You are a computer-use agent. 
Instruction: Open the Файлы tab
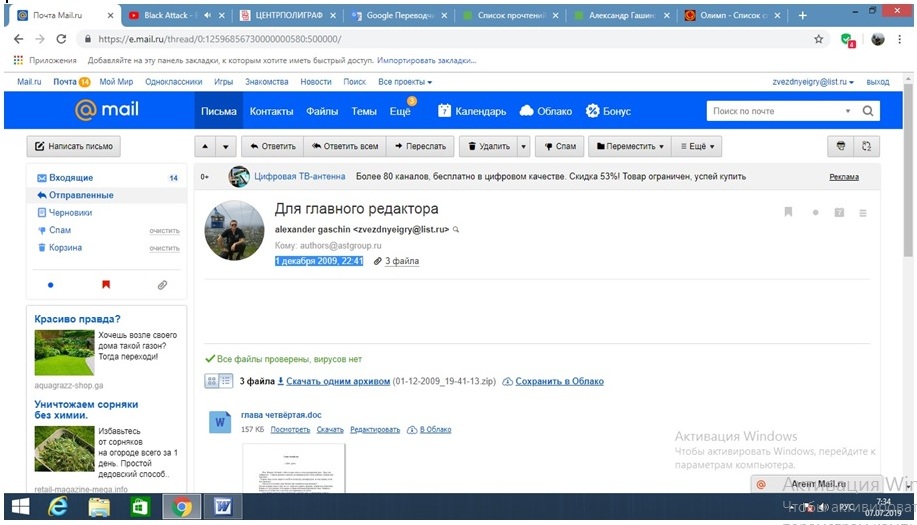[322, 111]
